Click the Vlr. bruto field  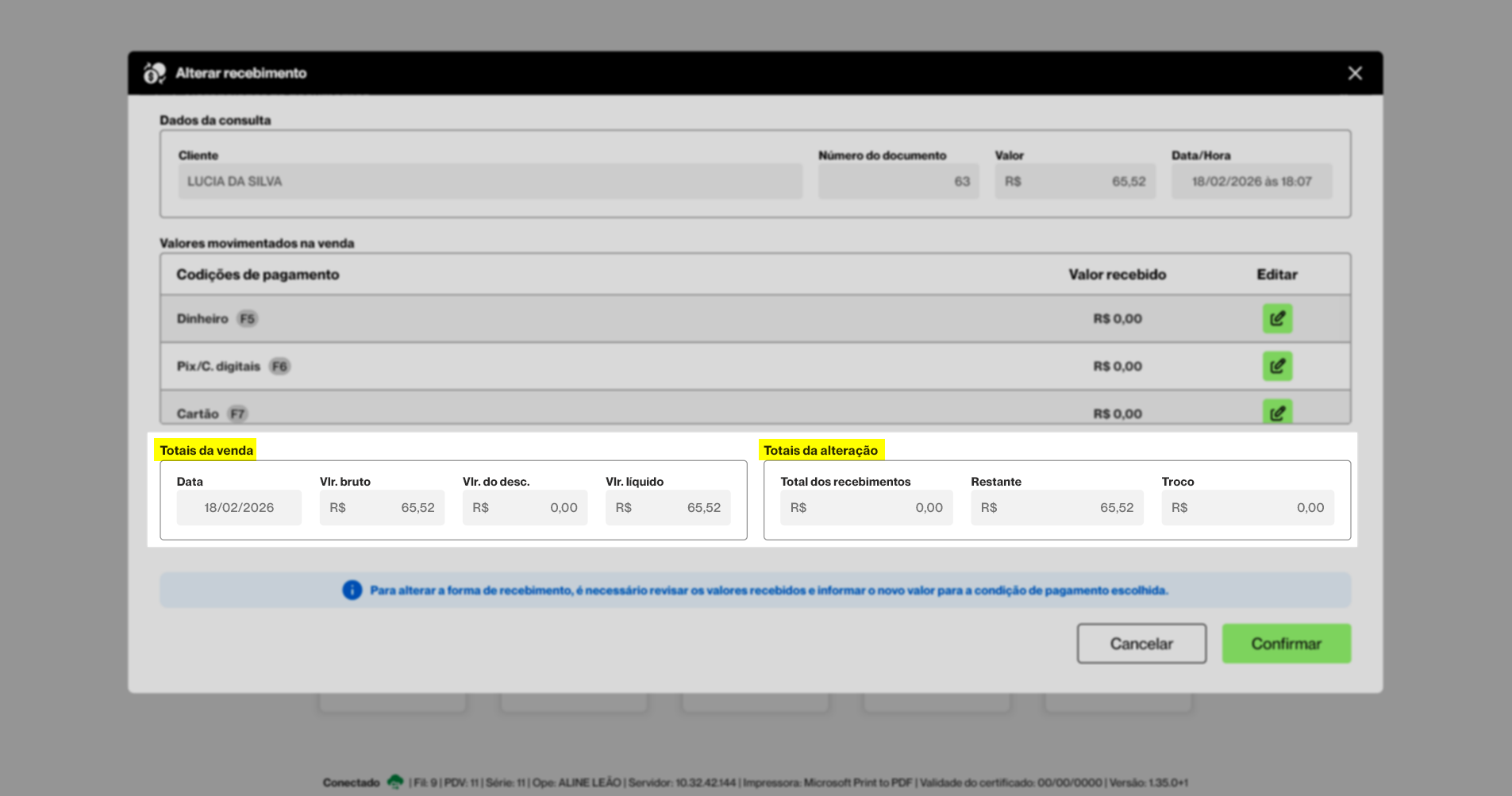point(382,508)
